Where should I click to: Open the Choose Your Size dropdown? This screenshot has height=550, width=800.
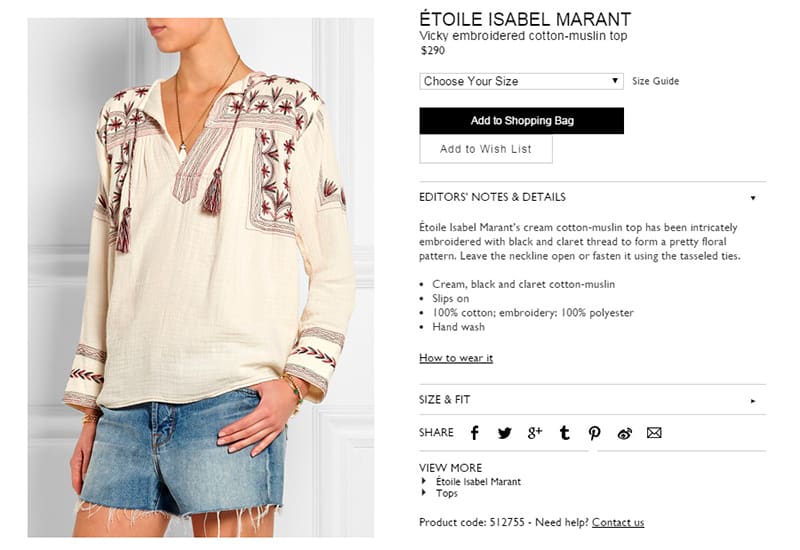(521, 81)
